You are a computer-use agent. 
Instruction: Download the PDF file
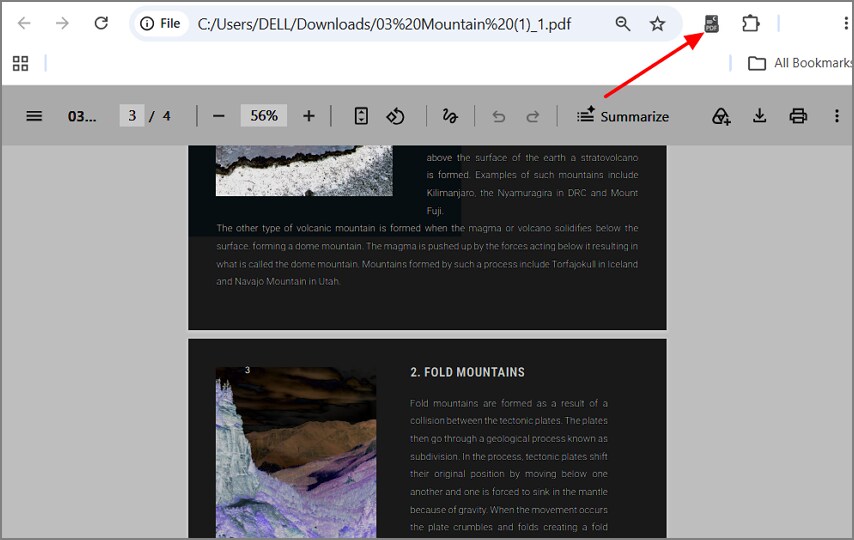759,116
